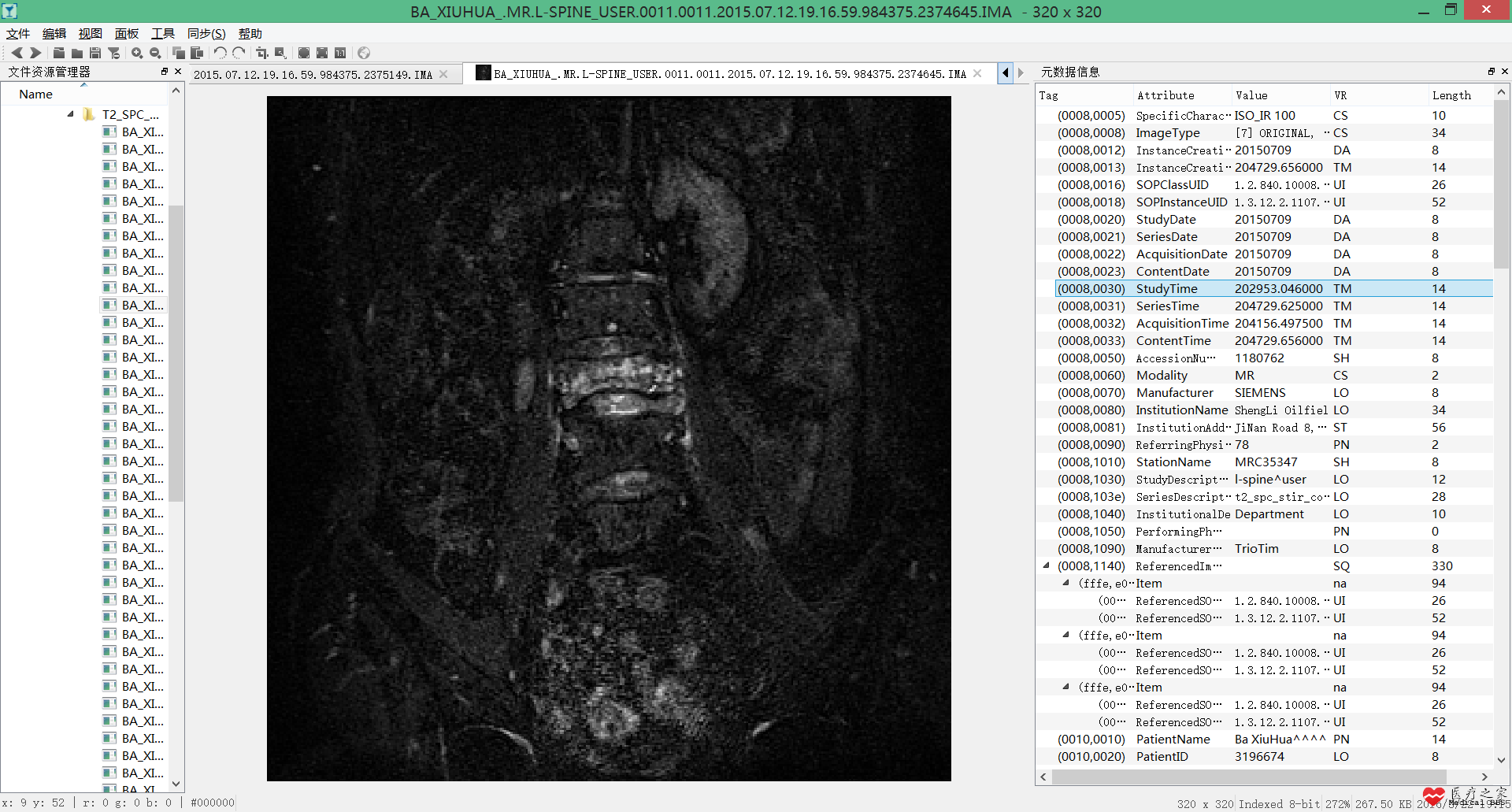Open the 同步(S) menu
The height and width of the screenshot is (812, 1512).
(x=206, y=34)
